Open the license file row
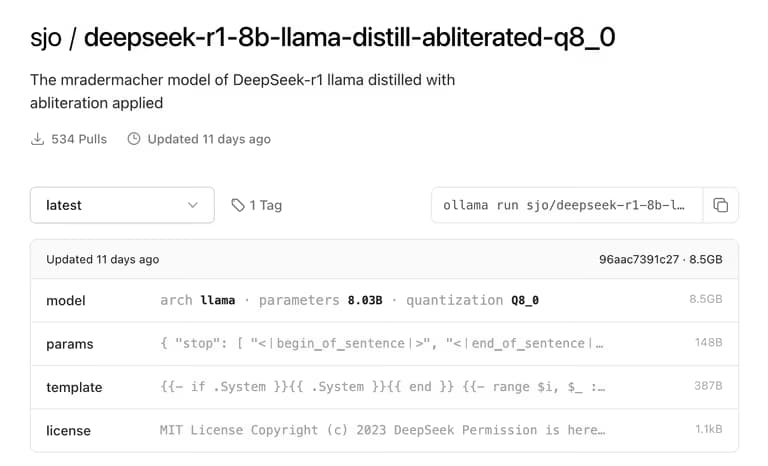This screenshot has width=768, height=466. 68,431
